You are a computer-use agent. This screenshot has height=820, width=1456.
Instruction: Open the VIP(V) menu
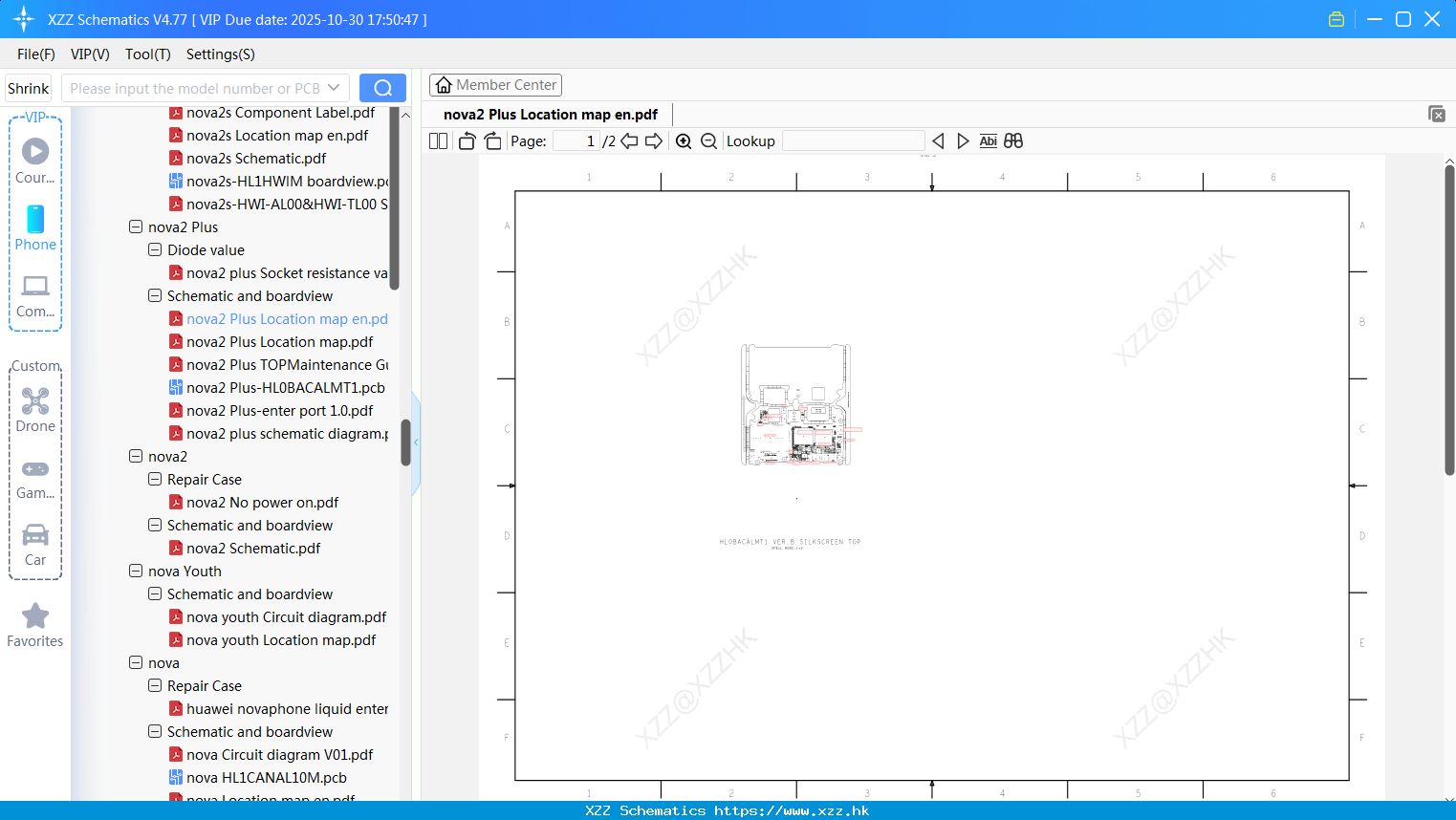(90, 54)
